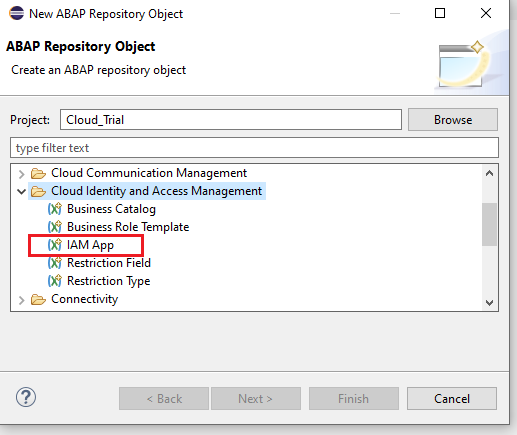This screenshot has height=435, width=517.
Task: Click the Connectivity folder icon
Action: (38, 299)
